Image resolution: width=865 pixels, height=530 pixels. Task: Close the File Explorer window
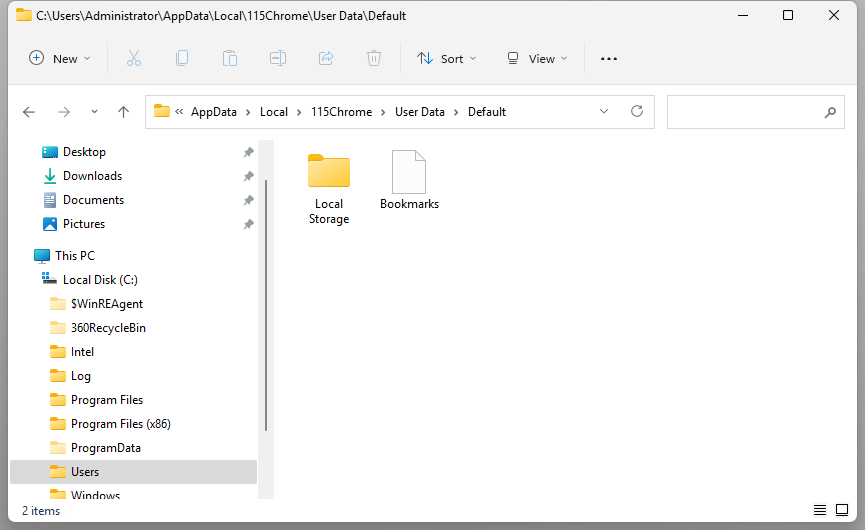point(834,15)
